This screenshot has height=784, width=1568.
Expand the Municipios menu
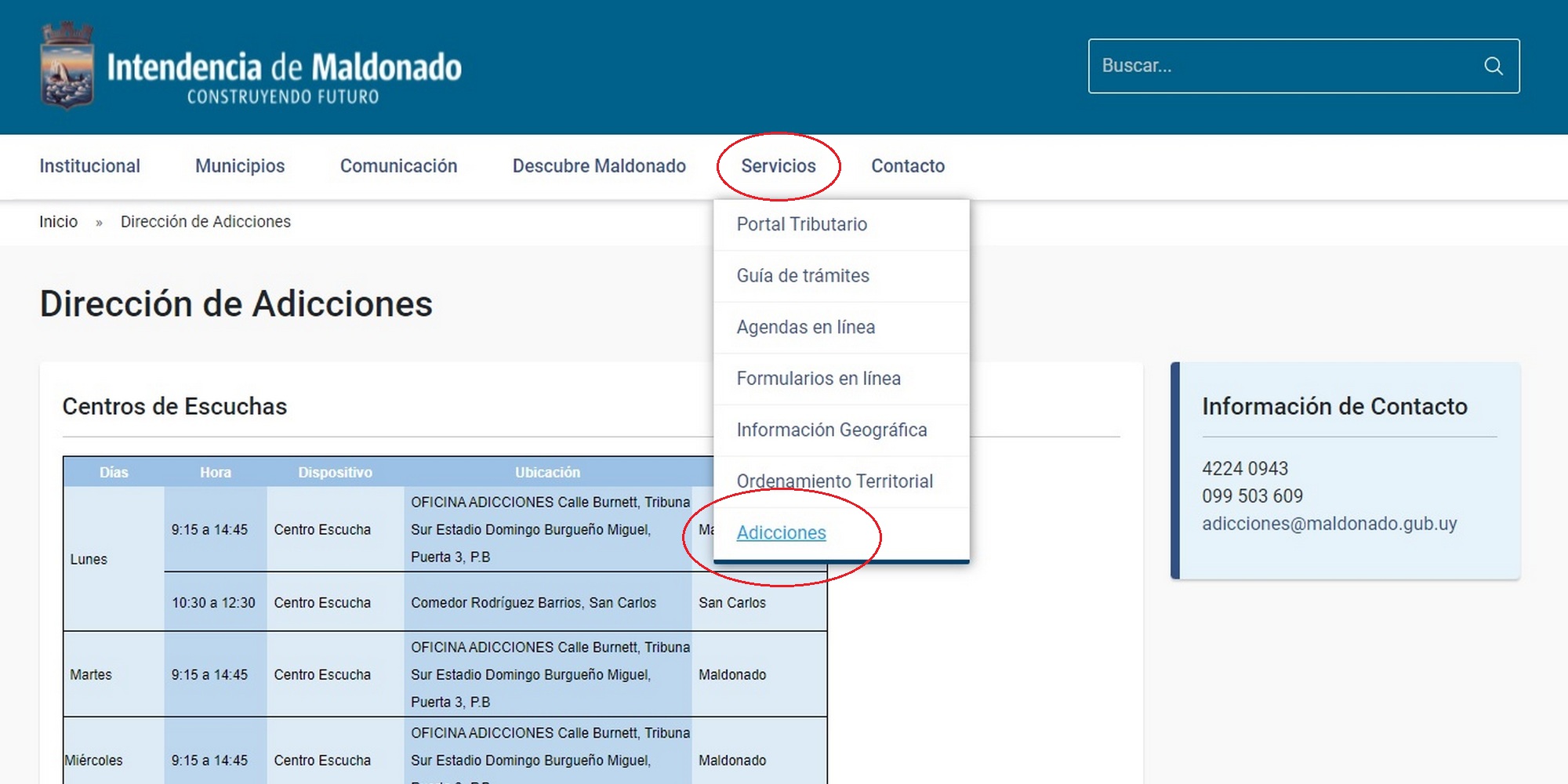click(240, 166)
